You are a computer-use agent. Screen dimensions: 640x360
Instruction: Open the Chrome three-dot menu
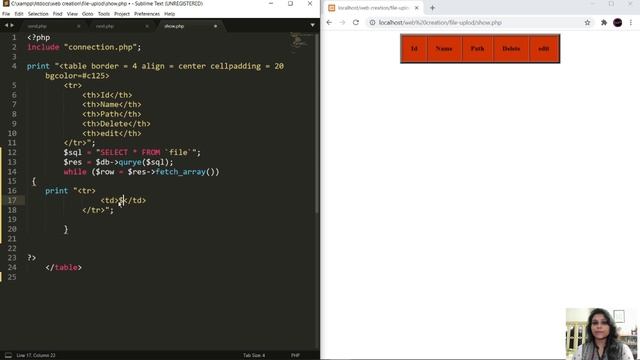631,23
